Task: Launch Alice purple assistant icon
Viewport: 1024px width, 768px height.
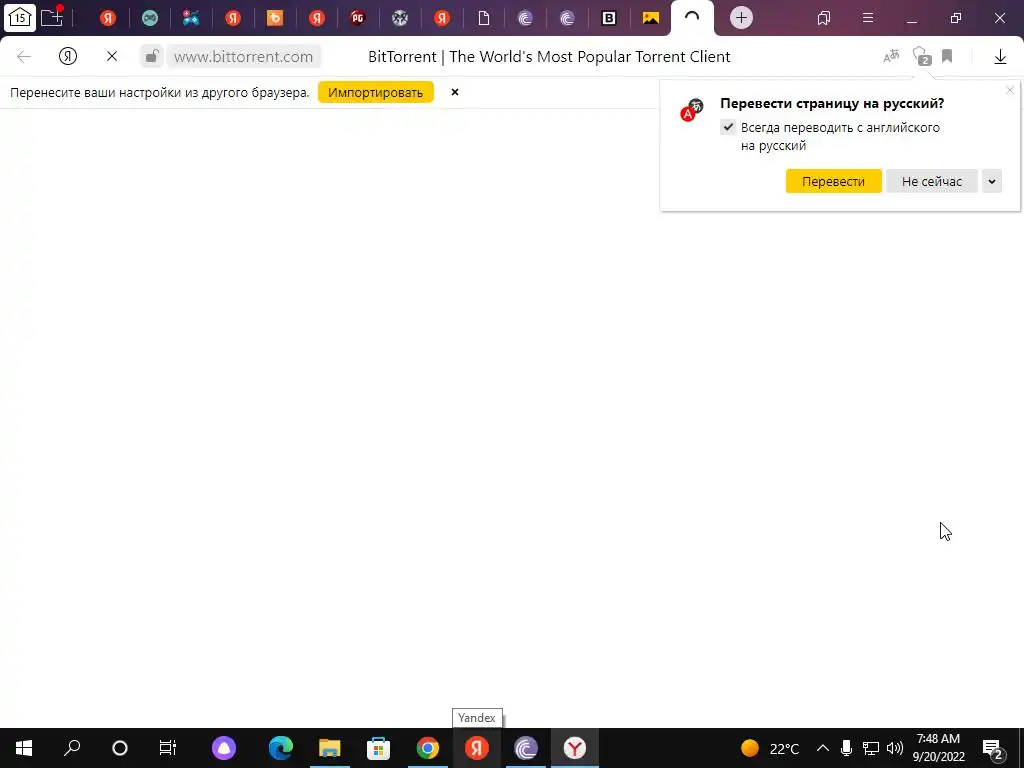Action: click(224, 748)
